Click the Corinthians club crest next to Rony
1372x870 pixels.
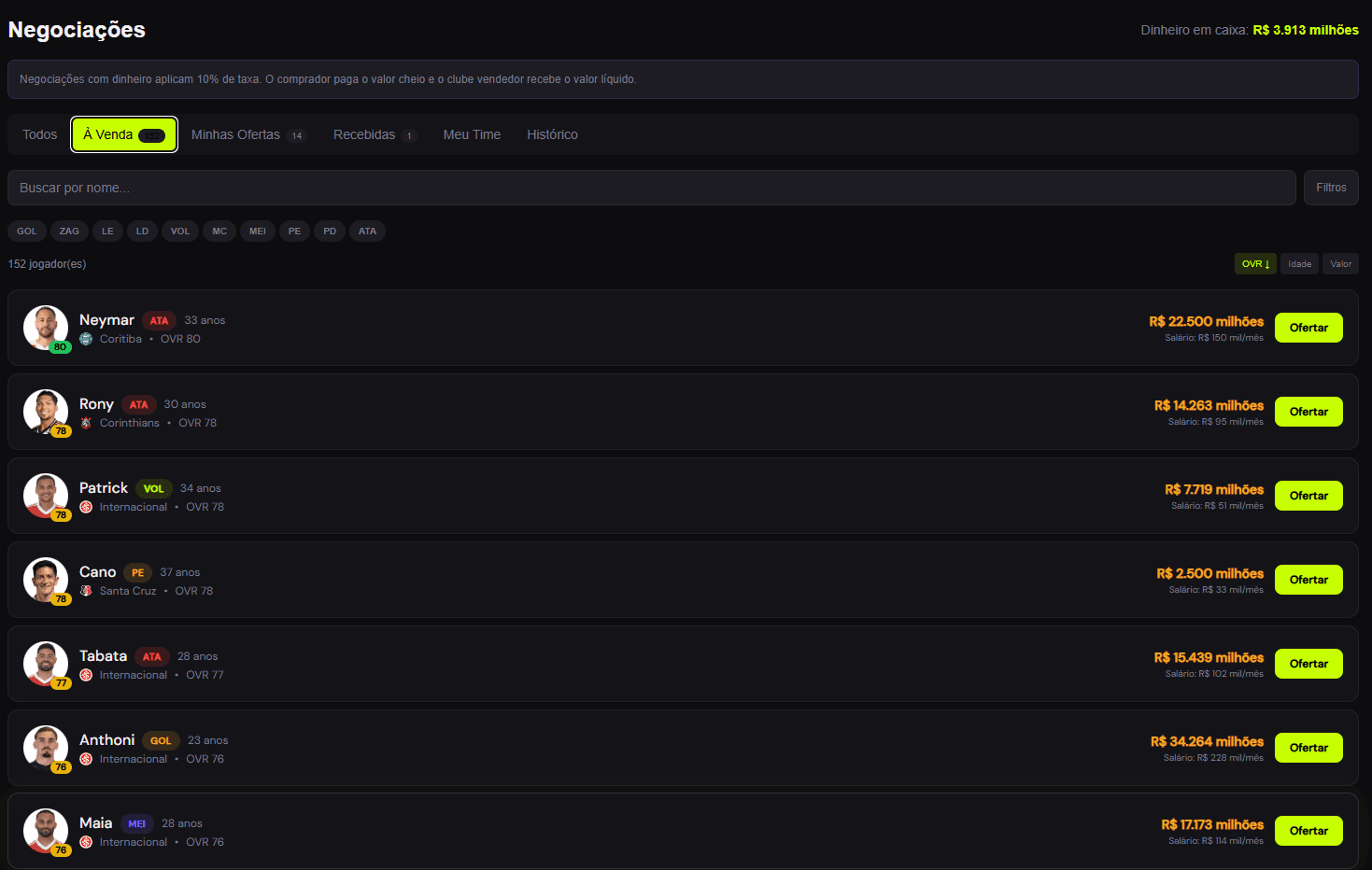pyautogui.click(x=86, y=423)
